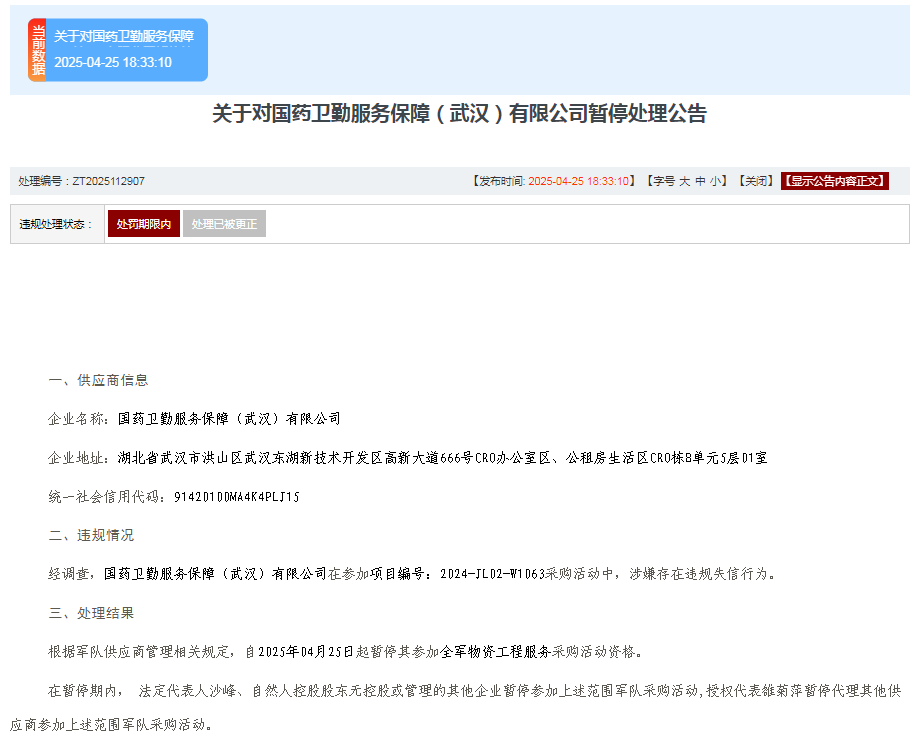Set font size to 大
918x740 pixels.
pos(685,181)
